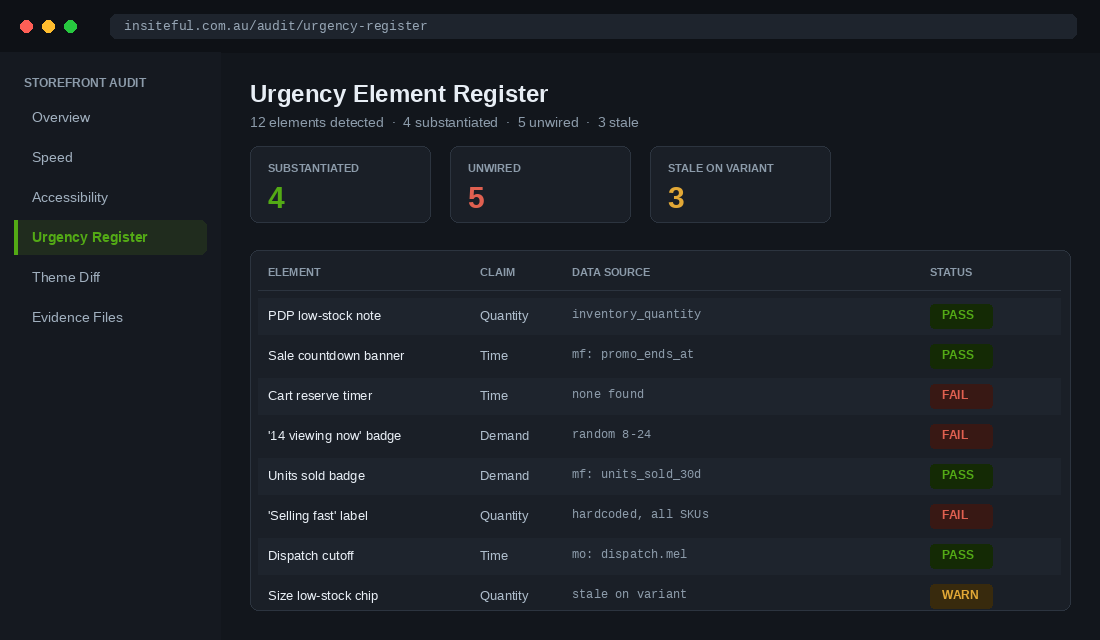The width and height of the screenshot is (1100, 640).
Task: Select the 'Selling fast' label row
Action: point(659,516)
